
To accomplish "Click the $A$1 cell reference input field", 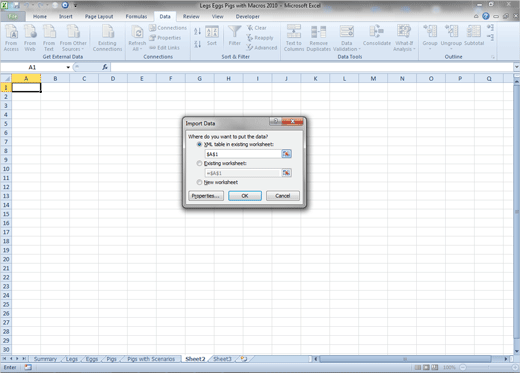I will pyautogui.click(x=243, y=154).
